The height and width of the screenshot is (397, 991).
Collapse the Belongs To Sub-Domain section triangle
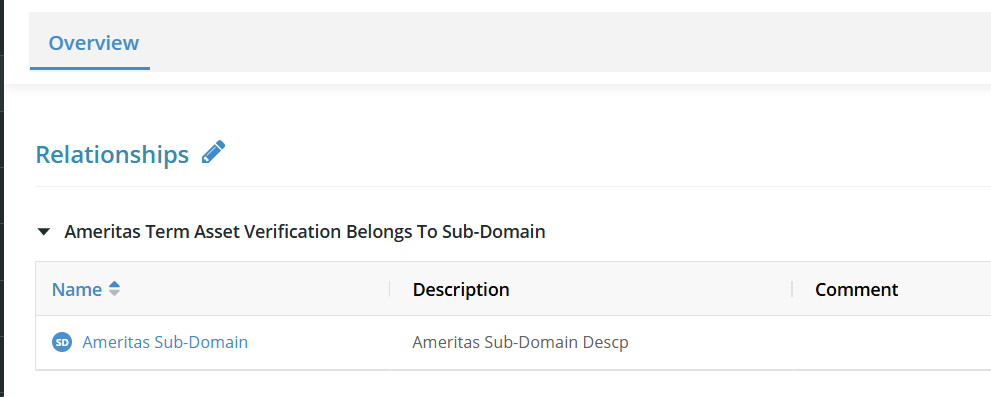[x=44, y=232]
